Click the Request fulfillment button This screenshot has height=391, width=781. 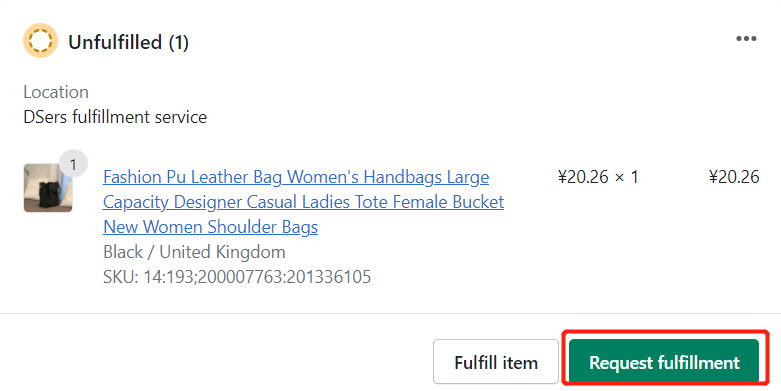click(x=664, y=362)
